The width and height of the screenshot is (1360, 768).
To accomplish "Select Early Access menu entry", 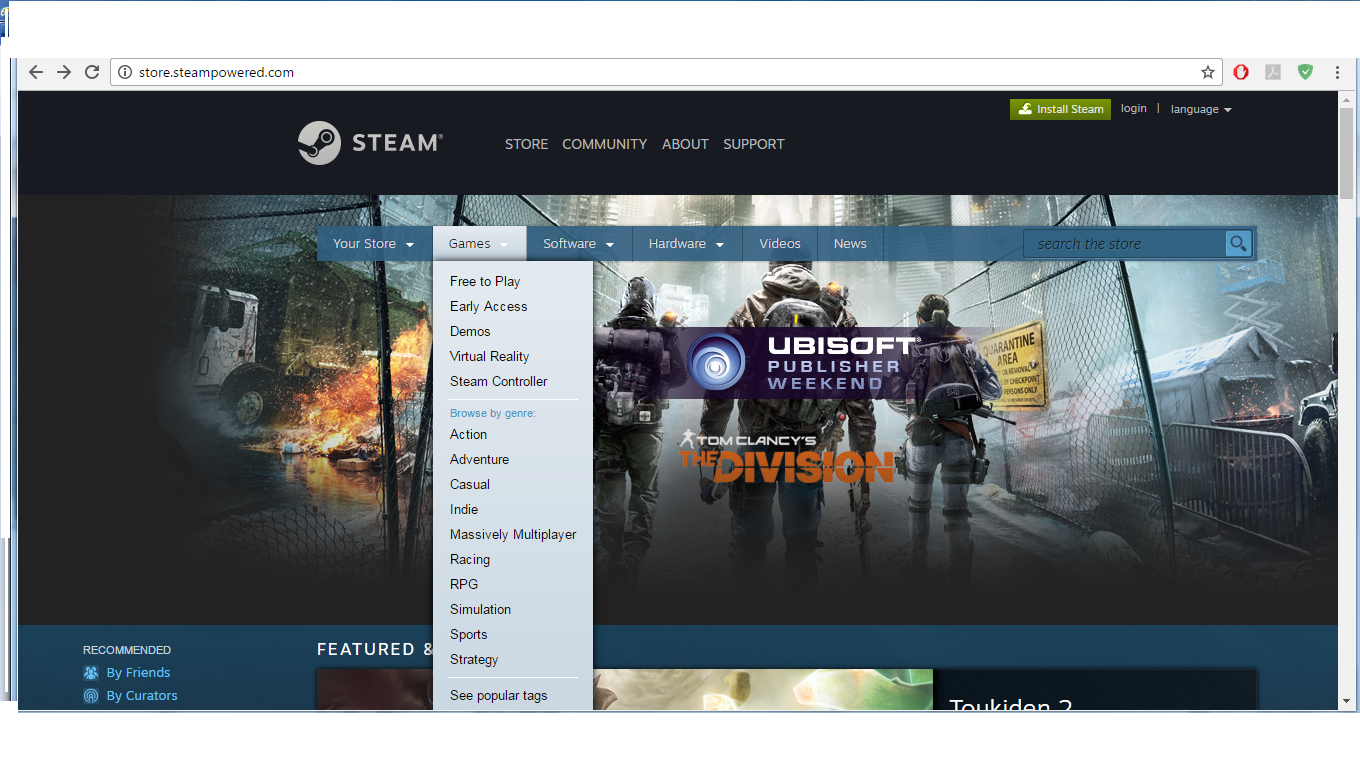I will click(x=488, y=306).
